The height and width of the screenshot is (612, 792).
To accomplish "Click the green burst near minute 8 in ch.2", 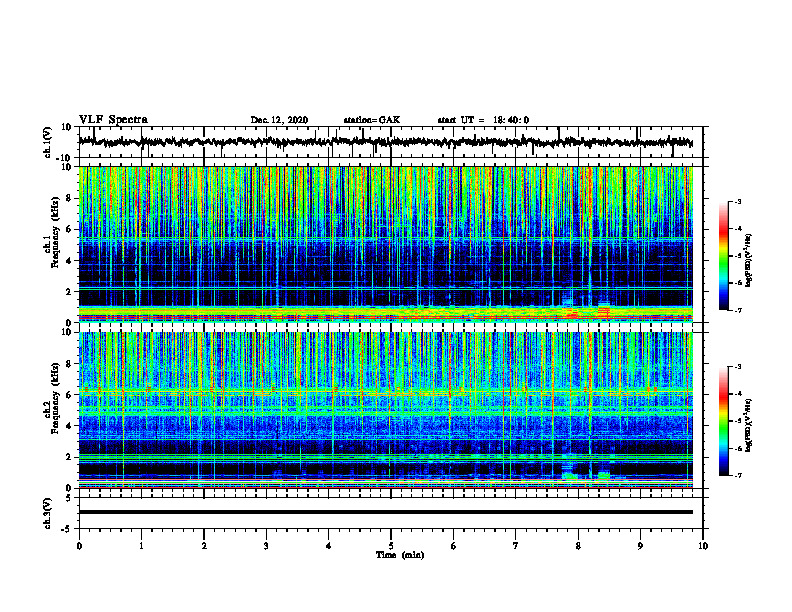I will [570, 475].
